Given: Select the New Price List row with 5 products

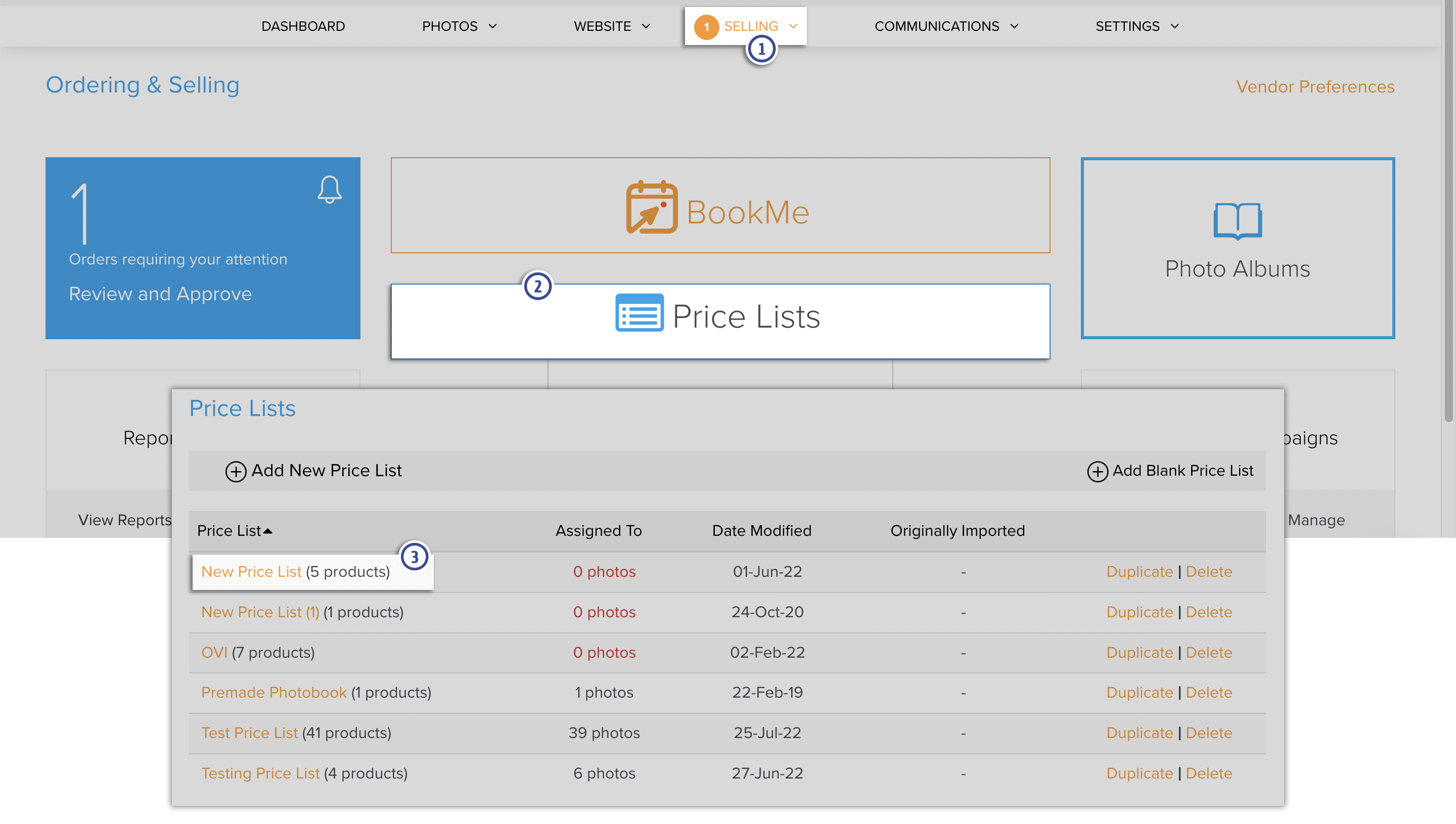Looking at the screenshot, I should [251, 571].
